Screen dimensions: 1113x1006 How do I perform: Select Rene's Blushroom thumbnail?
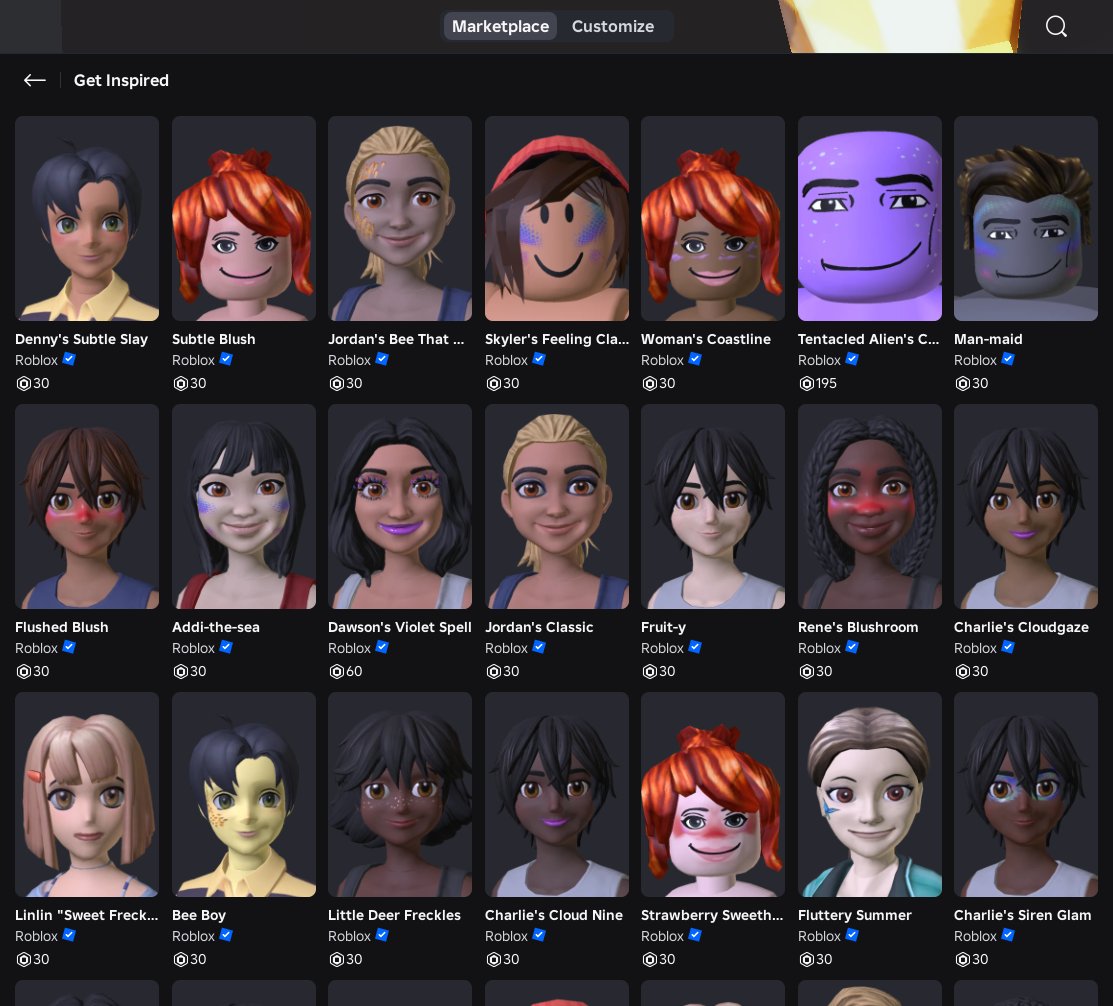tap(870, 506)
